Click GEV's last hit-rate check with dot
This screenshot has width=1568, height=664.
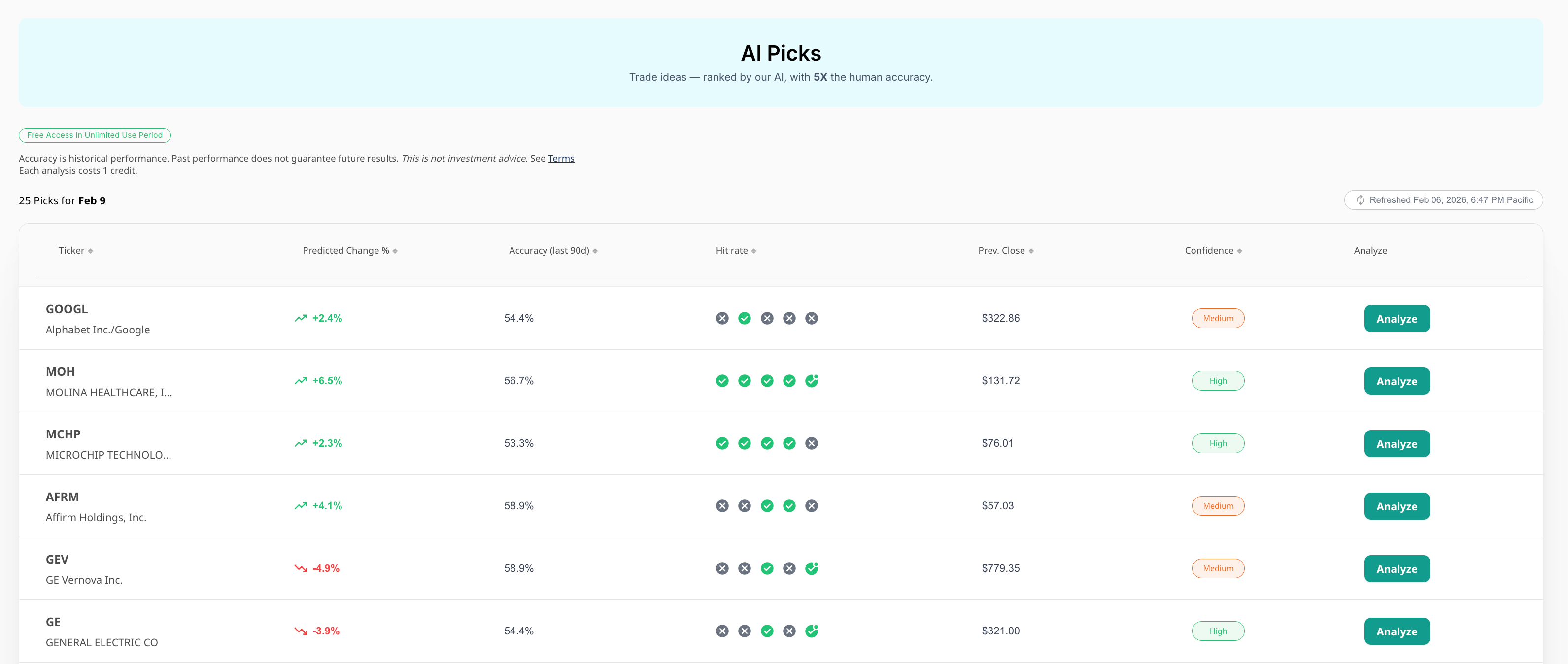[812, 568]
